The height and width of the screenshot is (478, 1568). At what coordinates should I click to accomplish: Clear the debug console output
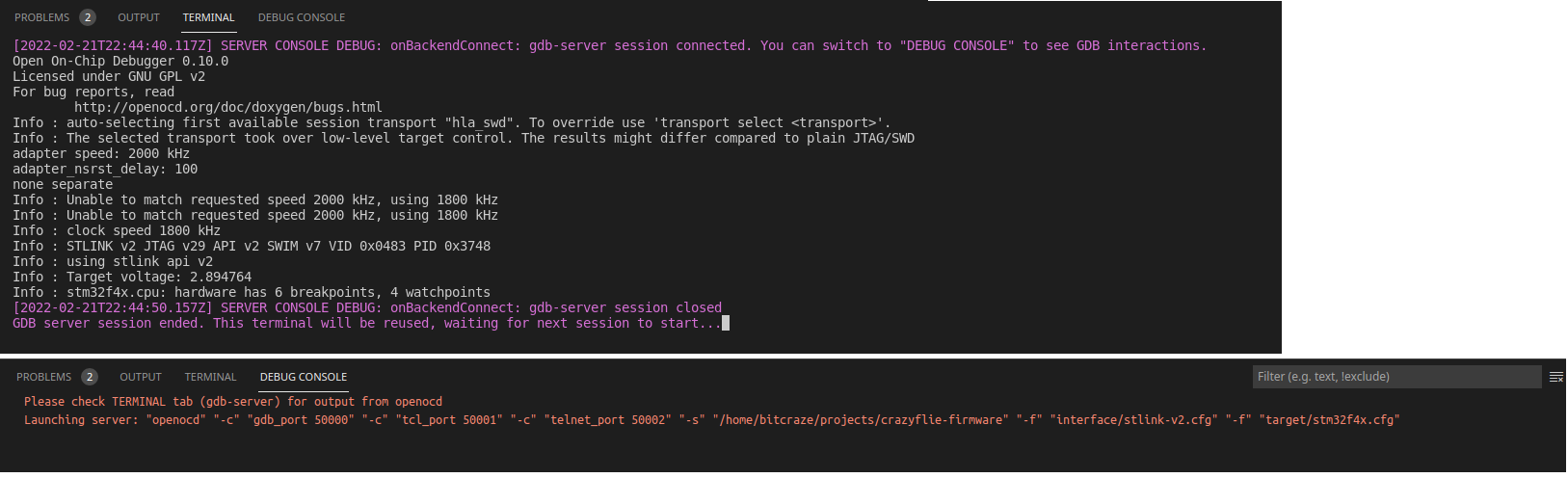[x=1555, y=377]
